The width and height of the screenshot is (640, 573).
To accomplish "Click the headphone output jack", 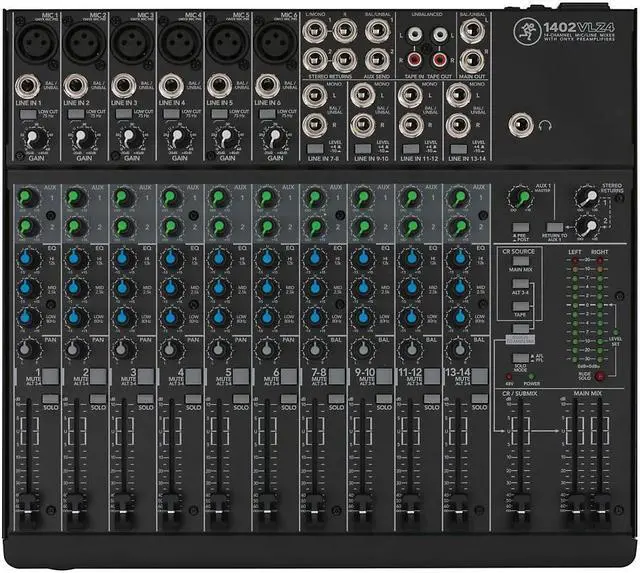I will click(x=517, y=126).
